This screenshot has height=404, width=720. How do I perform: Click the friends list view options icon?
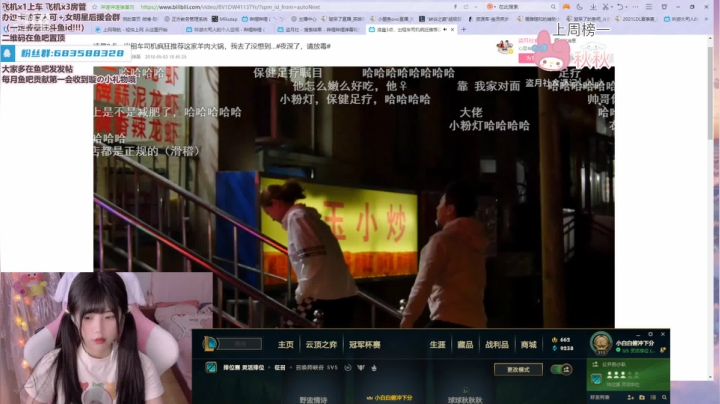click(x=653, y=397)
